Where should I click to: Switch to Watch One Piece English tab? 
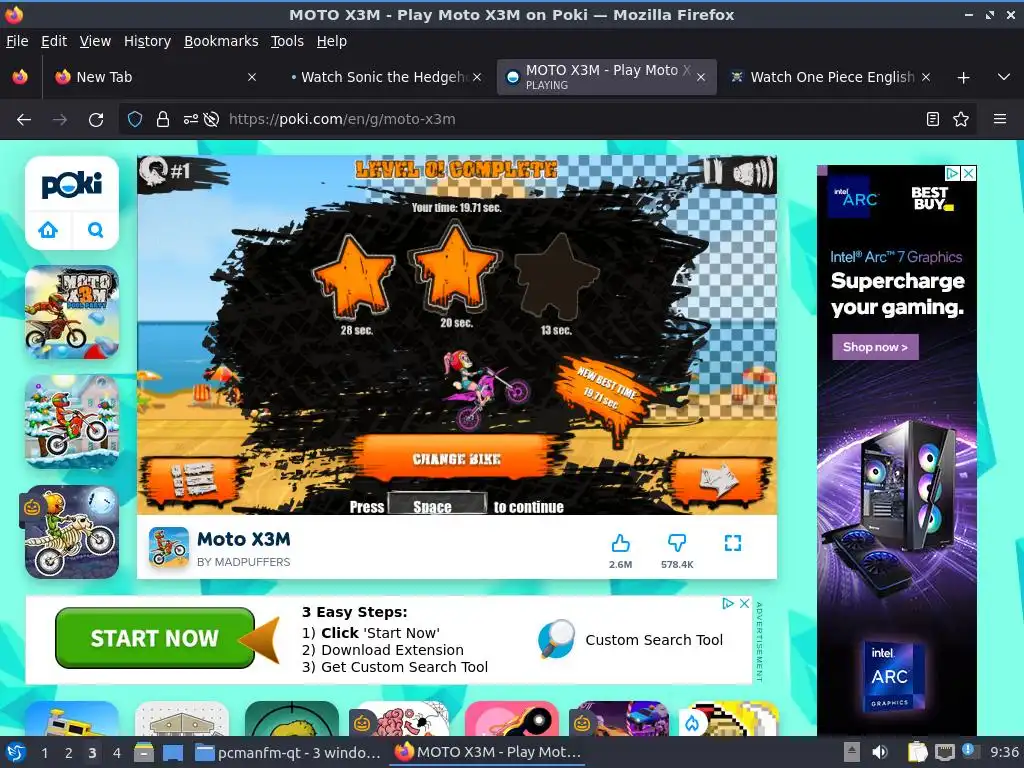pos(831,77)
